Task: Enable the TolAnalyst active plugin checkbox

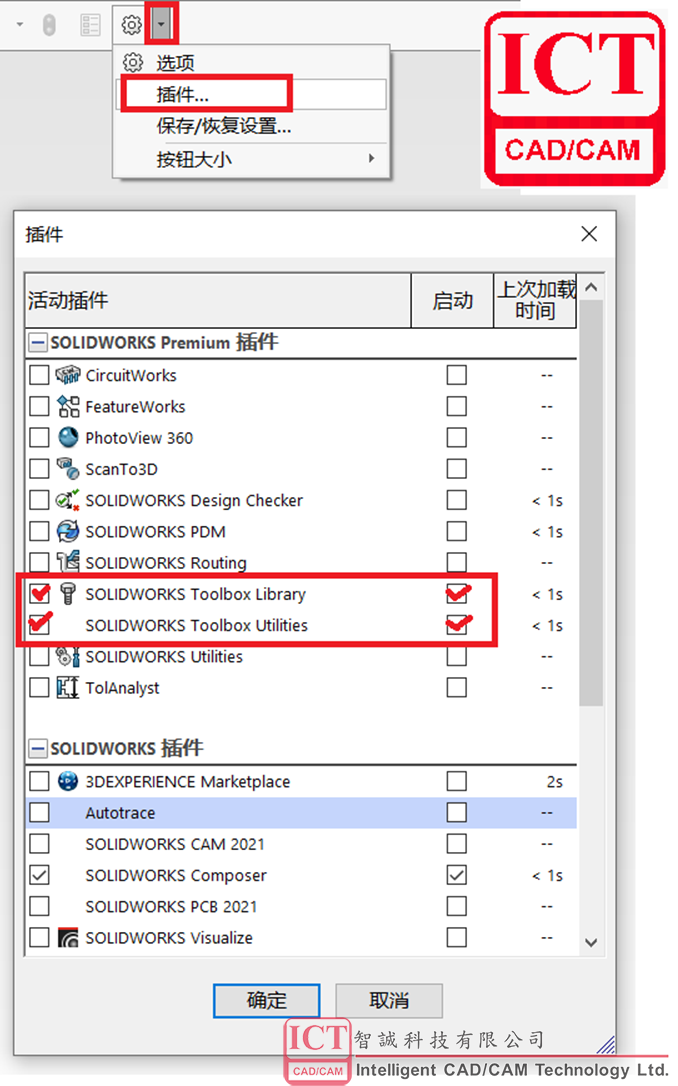Action: [x=39, y=688]
